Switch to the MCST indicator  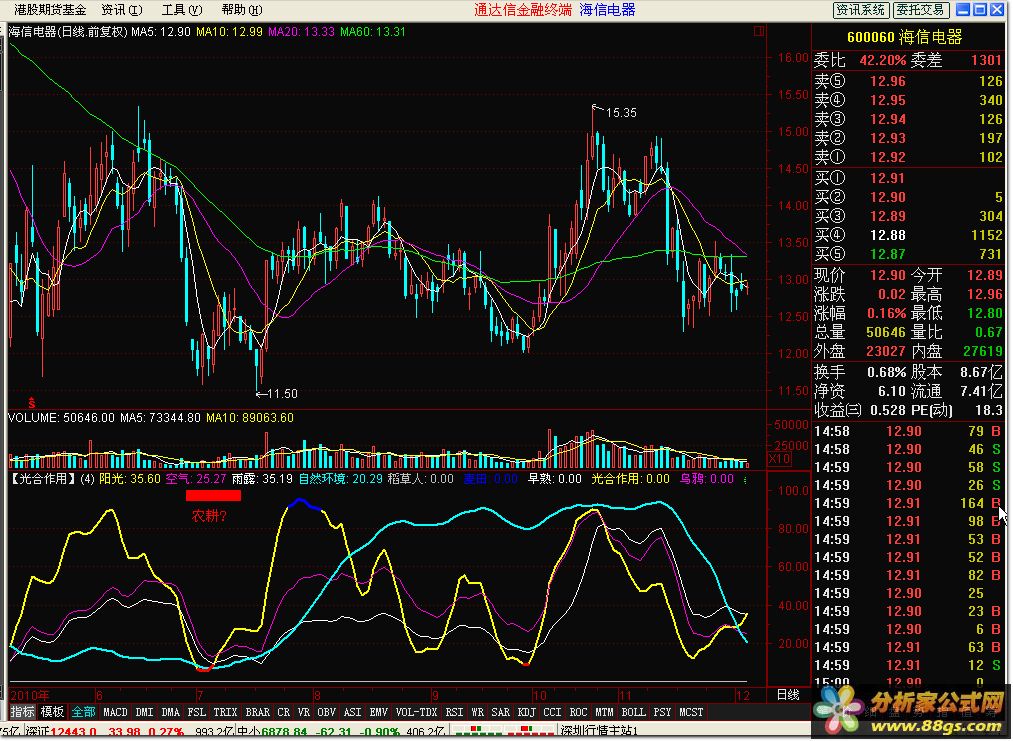[691, 712]
